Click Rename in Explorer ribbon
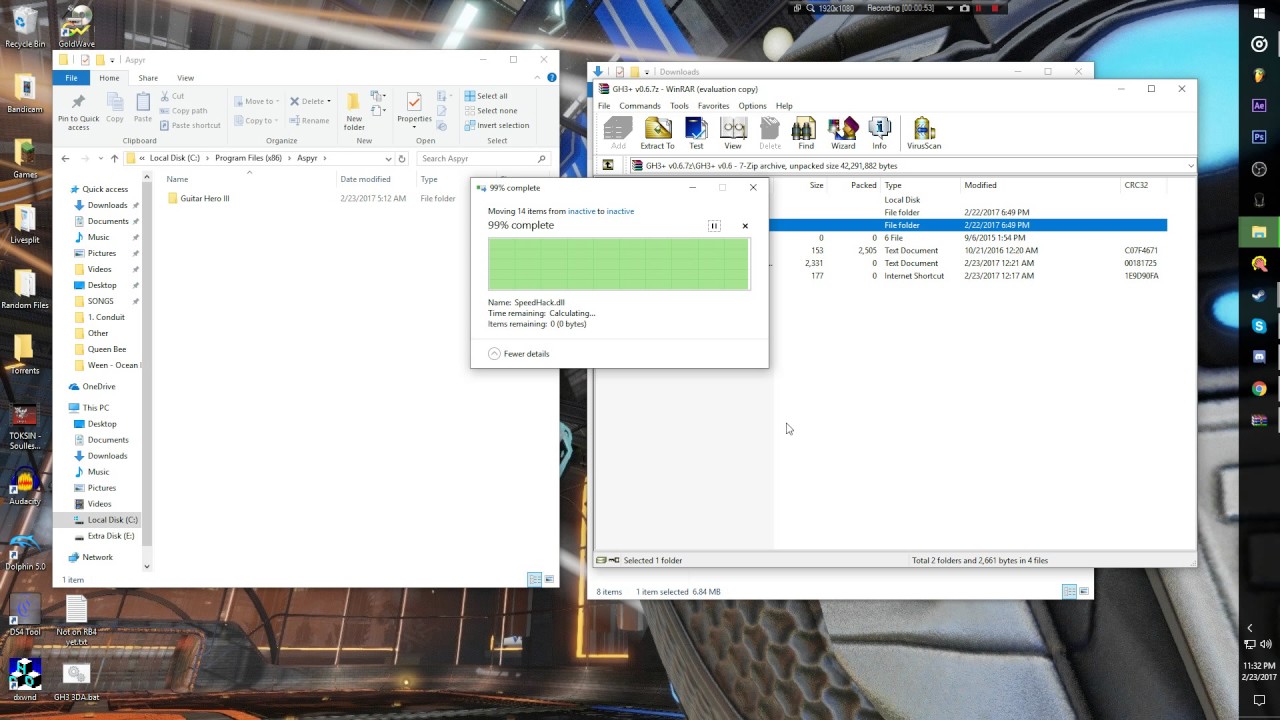The image size is (1280, 720). pos(309,121)
